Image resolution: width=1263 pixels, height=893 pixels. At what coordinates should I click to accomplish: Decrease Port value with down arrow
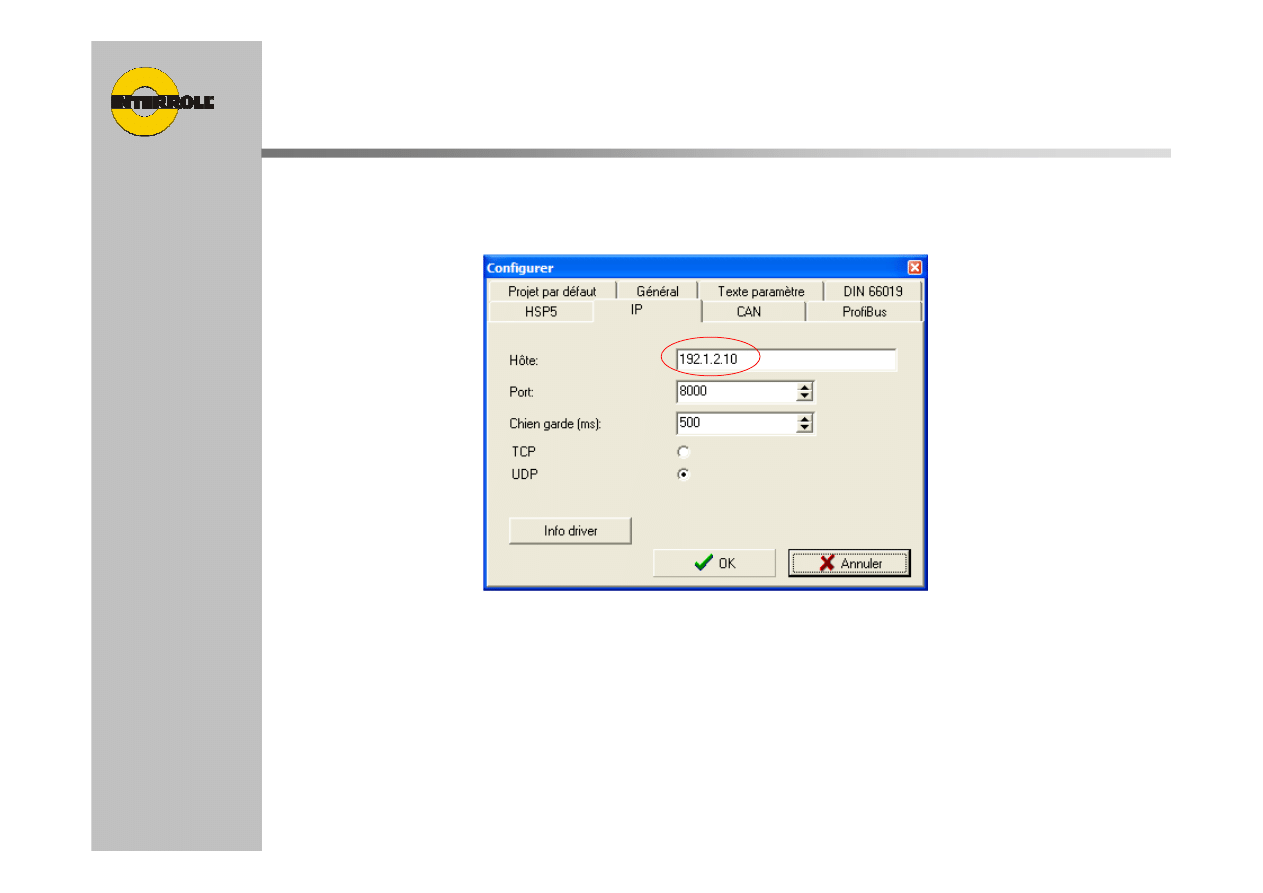click(805, 396)
